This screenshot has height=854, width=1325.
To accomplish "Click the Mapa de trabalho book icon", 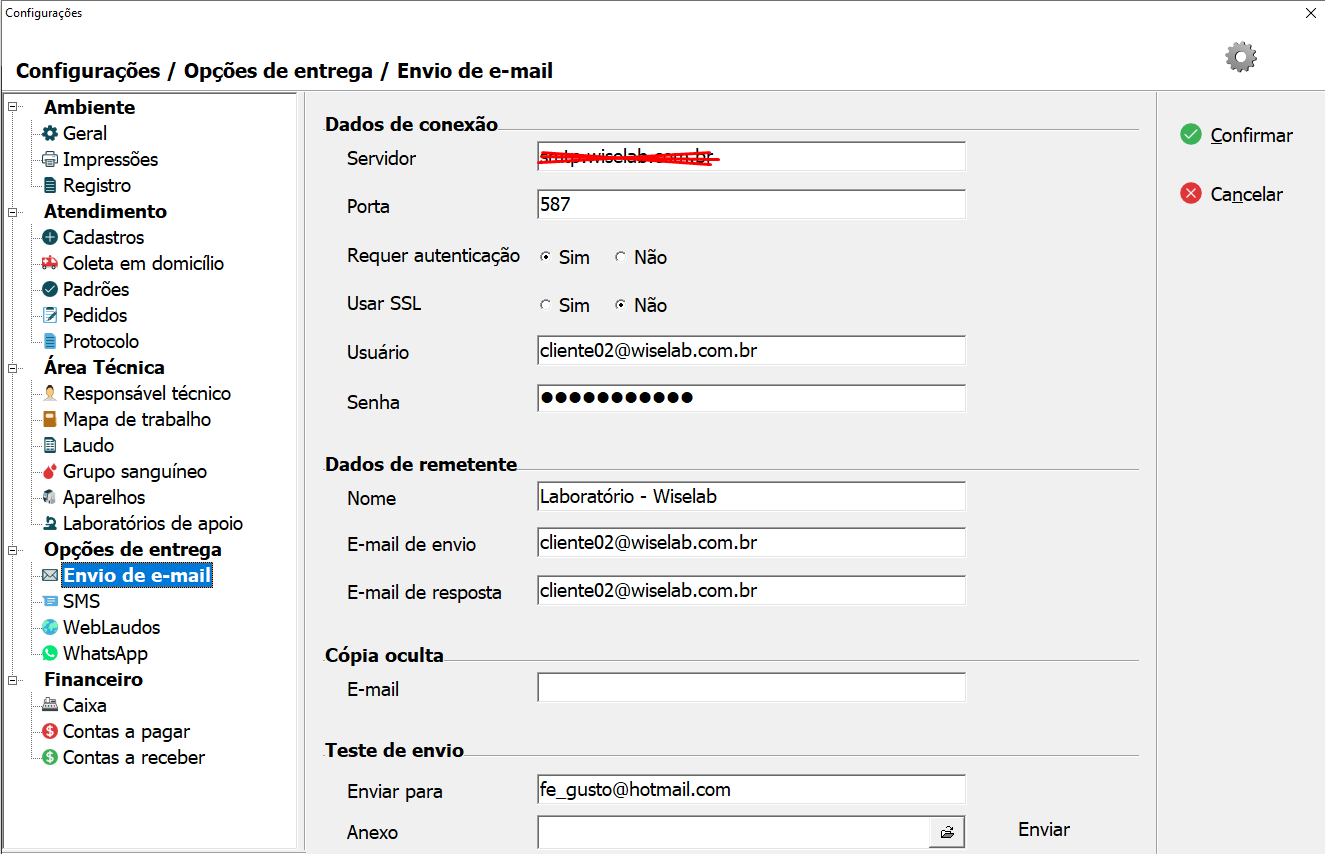I will pyautogui.click(x=50, y=419).
